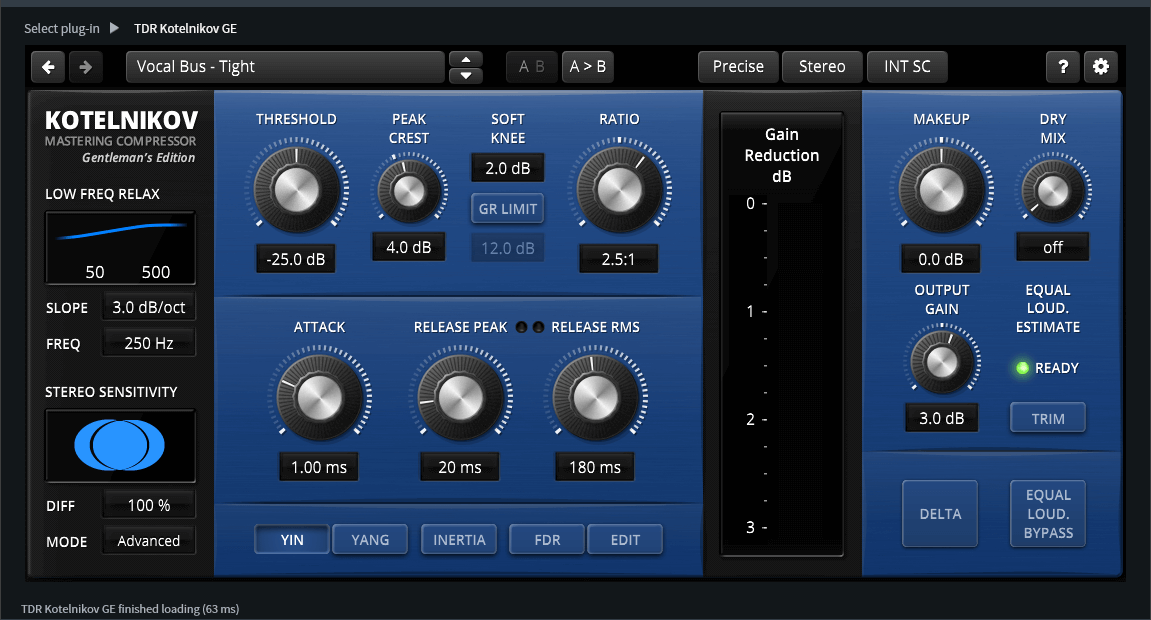Screen dimensions: 1151x620
Task: Toggle the INERTIA button
Action: click(x=459, y=540)
